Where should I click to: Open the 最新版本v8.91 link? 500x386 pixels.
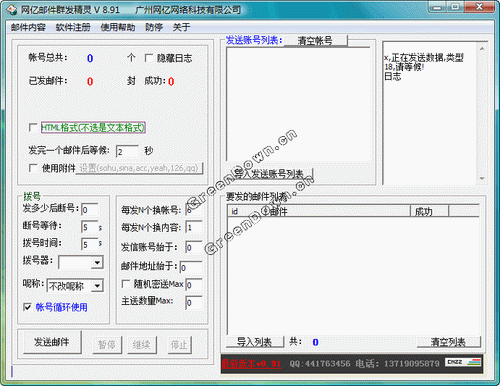point(251,364)
